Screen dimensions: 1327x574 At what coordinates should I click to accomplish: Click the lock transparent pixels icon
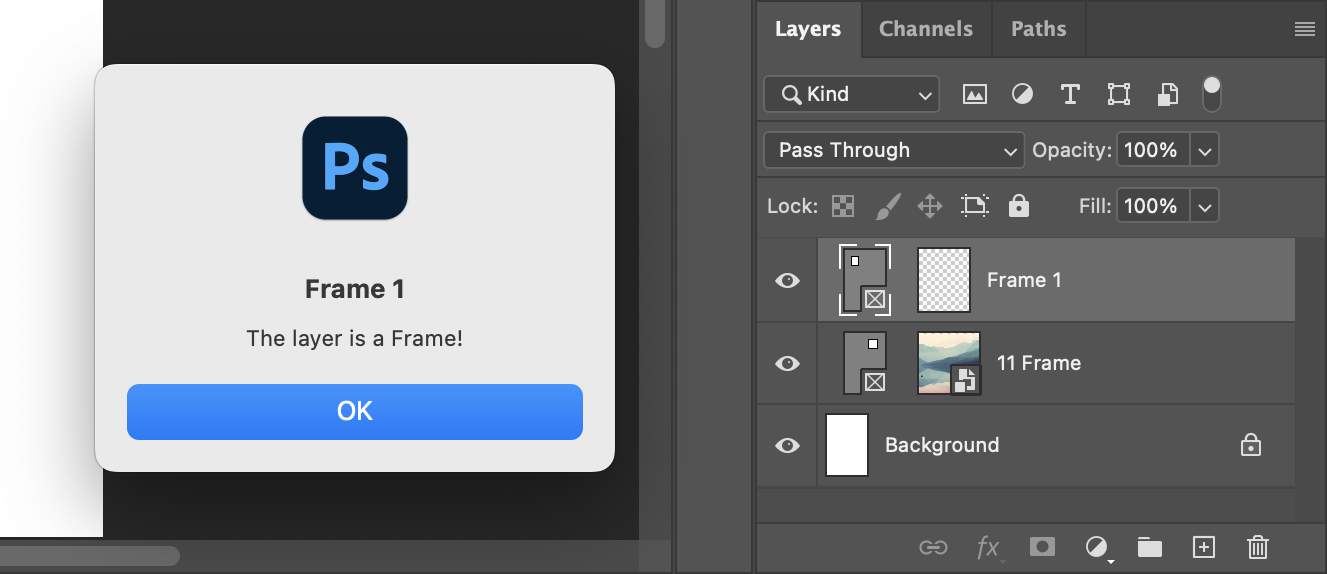point(843,206)
